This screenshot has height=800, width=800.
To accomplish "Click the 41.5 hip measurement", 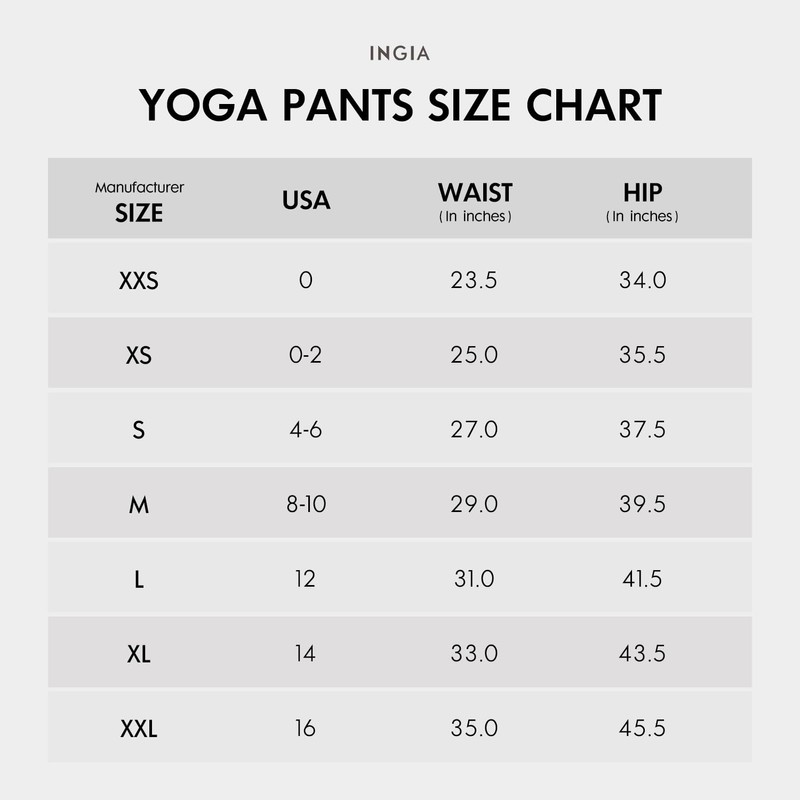I will pyautogui.click(x=642, y=579).
